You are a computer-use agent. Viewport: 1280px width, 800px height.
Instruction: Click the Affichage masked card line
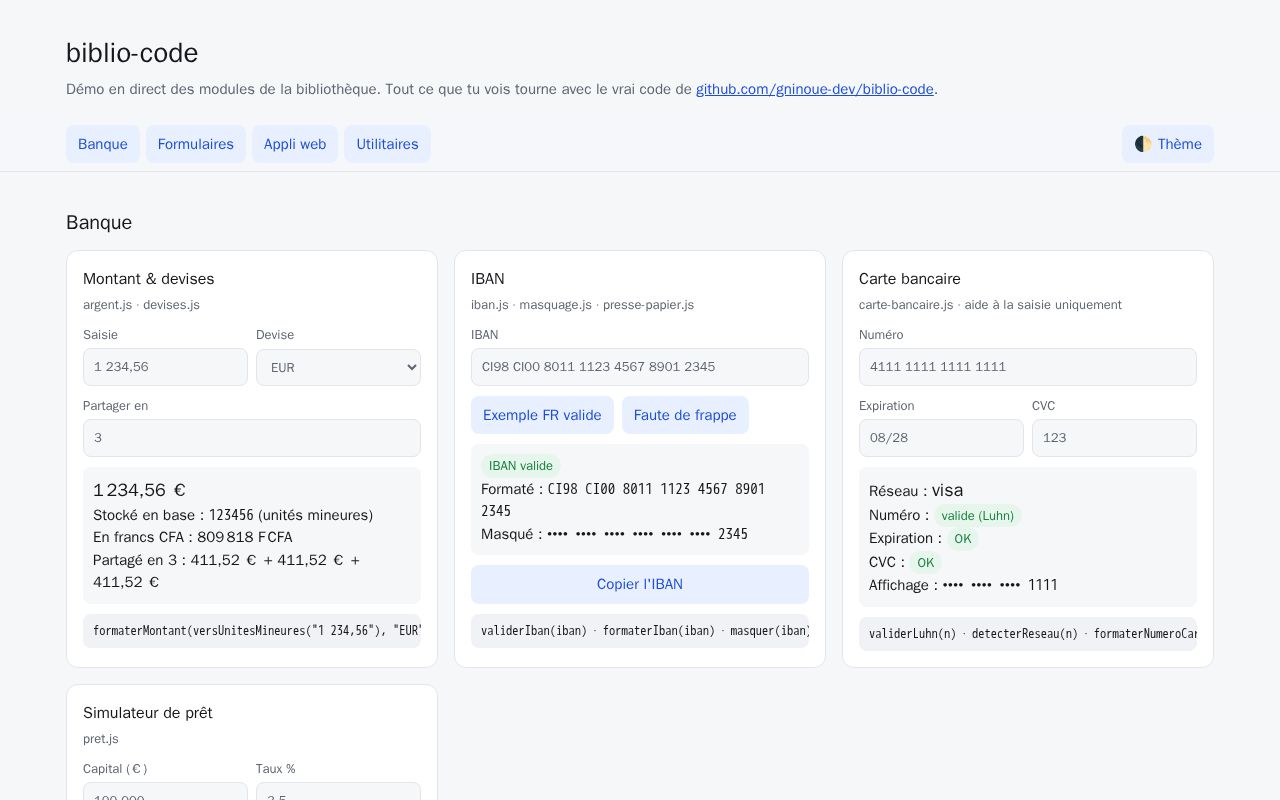click(x=964, y=585)
